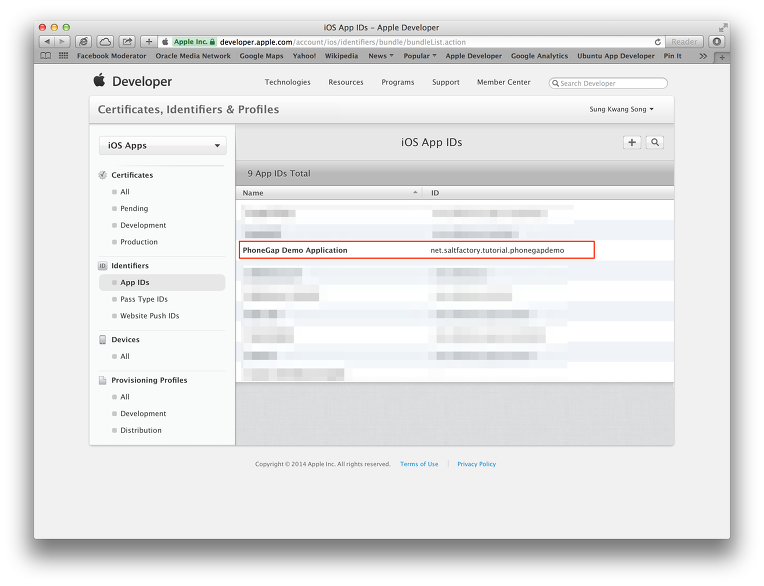Screen dimensions: 764x586
Task: Show Top Sites grid icon
Action: [x=63, y=56]
